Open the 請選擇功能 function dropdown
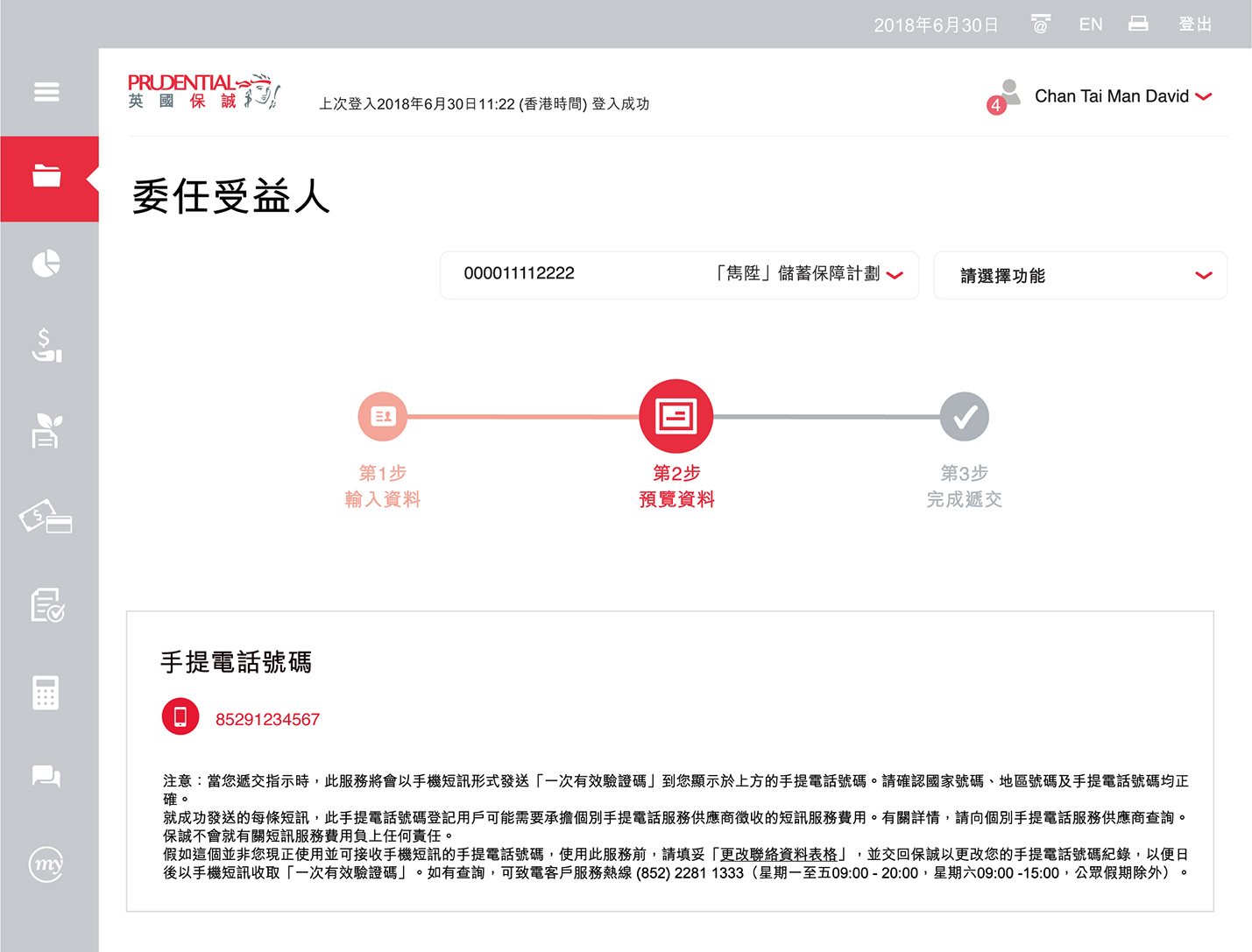The height and width of the screenshot is (952, 1252). (x=1080, y=275)
